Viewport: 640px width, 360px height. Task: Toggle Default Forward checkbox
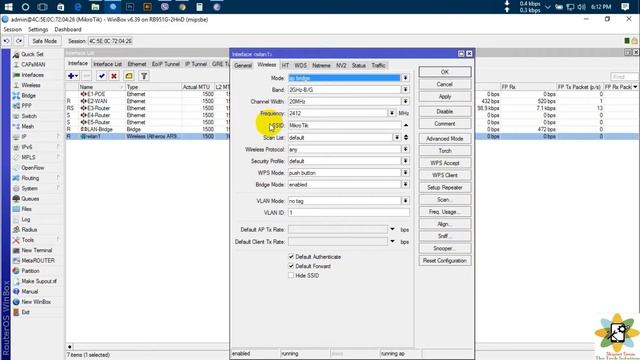pyautogui.click(x=291, y=266)
